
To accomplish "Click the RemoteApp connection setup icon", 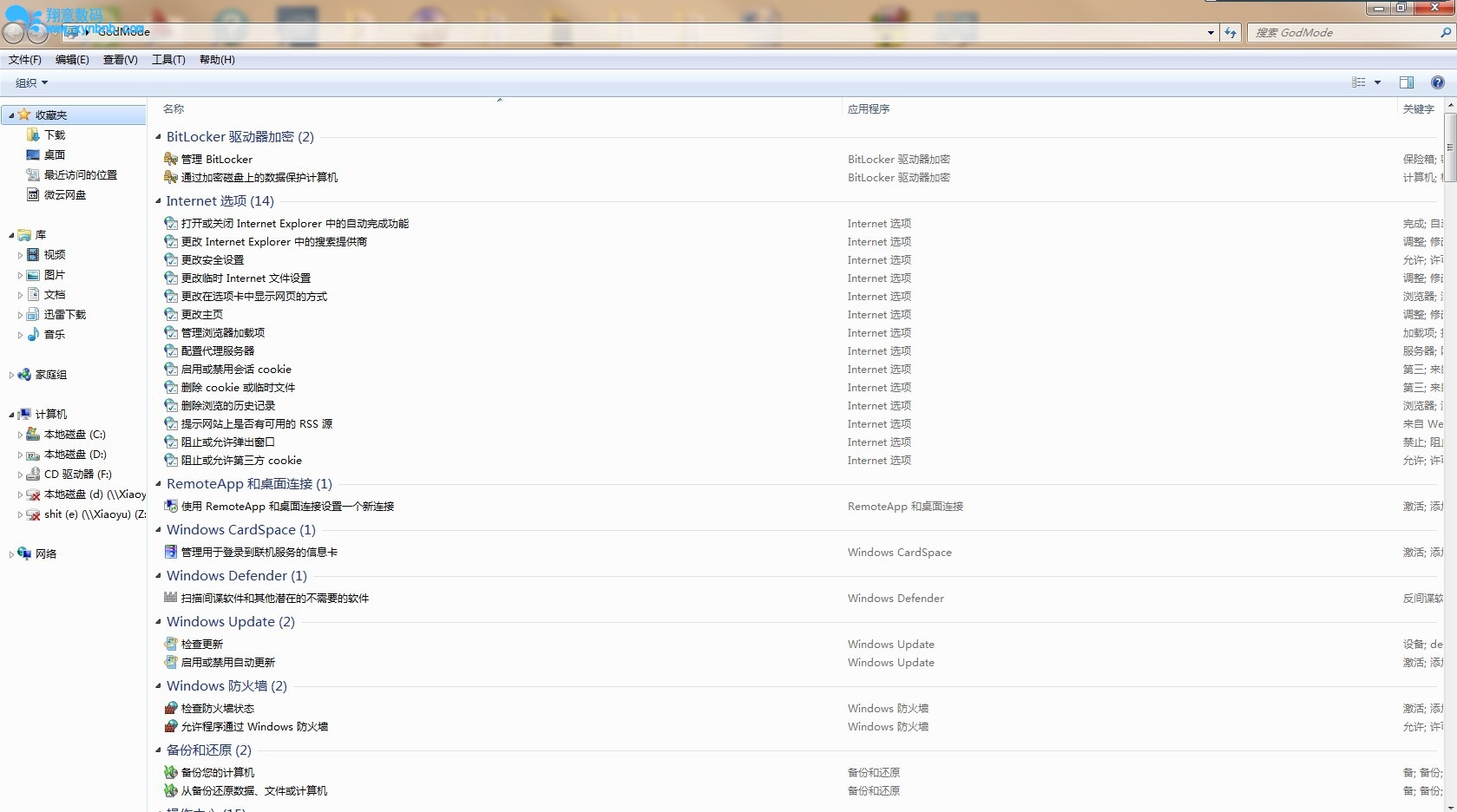I will pos(171,506).
